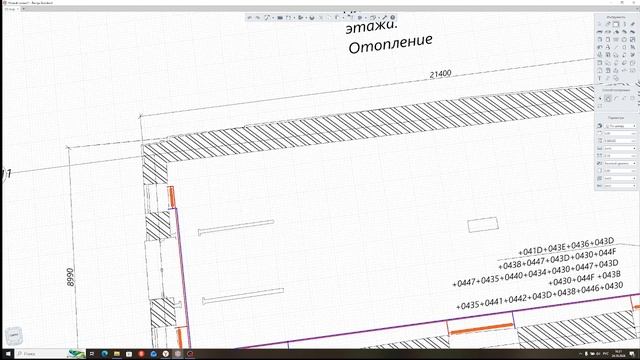640x360 pixels.
Task: Click the text line '+041D+043E+0436+043D'
Action: pyautogui.click(x=566, y=246)
